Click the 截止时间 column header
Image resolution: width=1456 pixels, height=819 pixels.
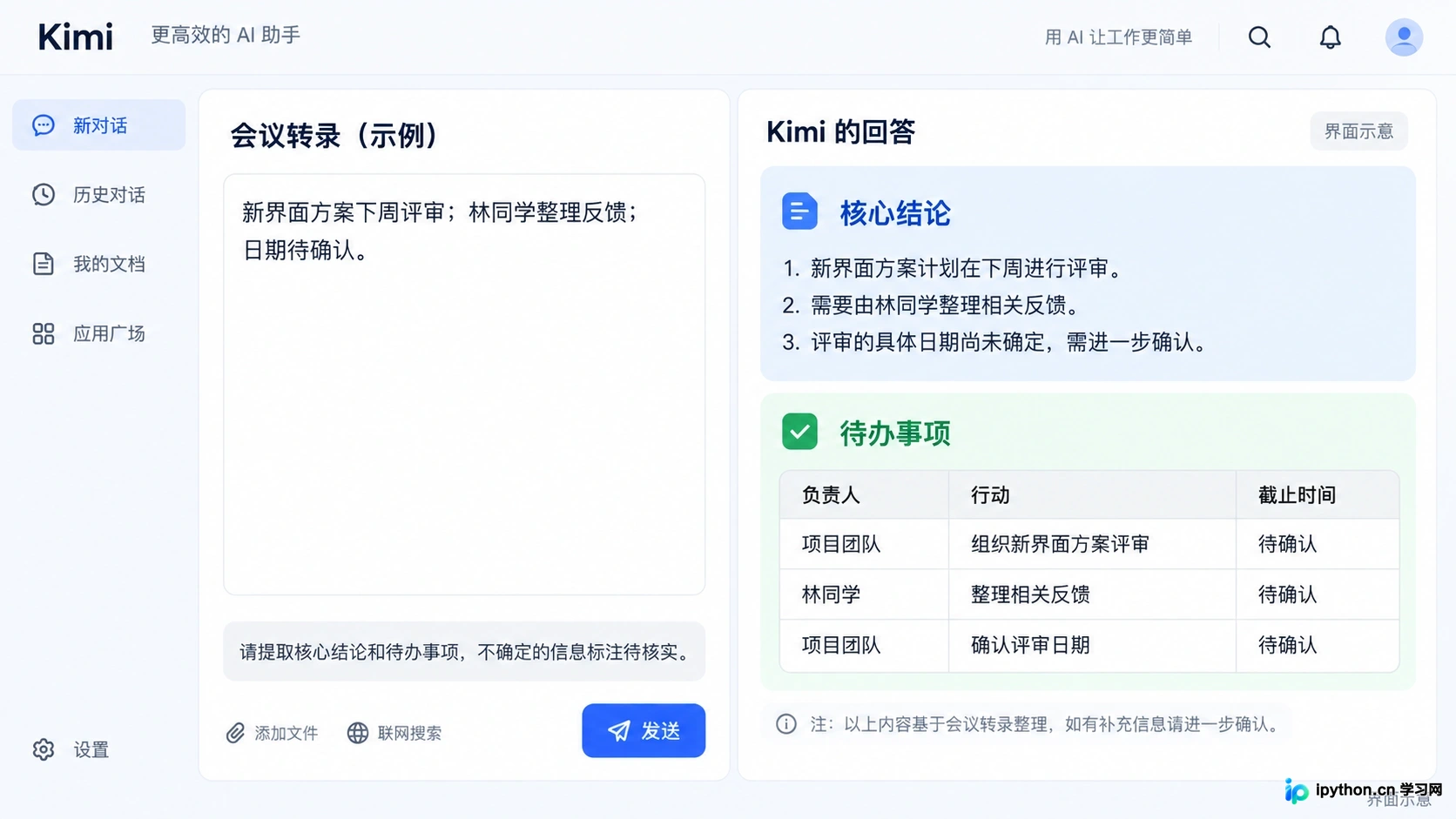tap(1318, 495)
